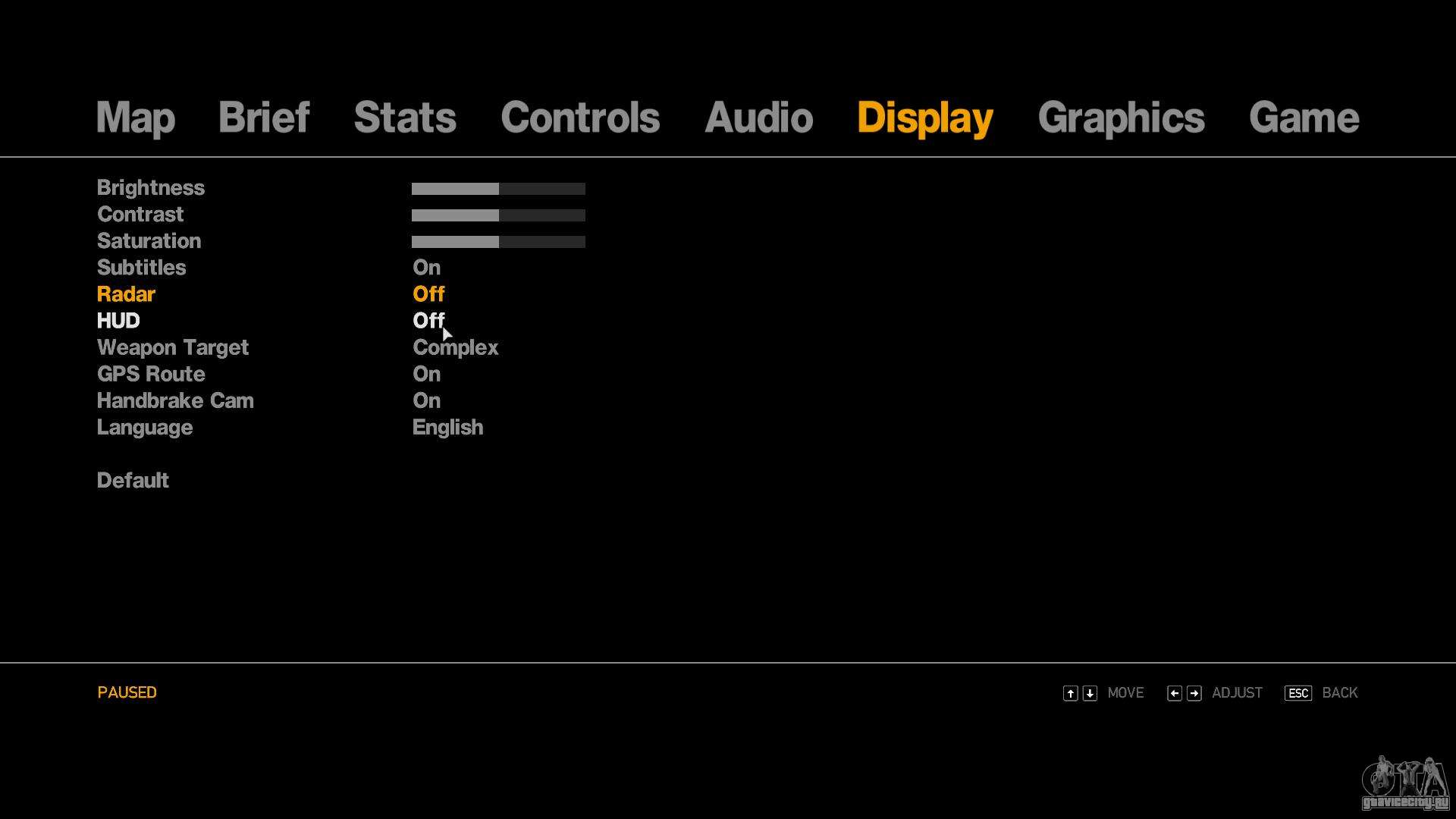Click the left arrow Adjust icon
This screenshot has height=819, width=1456.
point(1175,692)
